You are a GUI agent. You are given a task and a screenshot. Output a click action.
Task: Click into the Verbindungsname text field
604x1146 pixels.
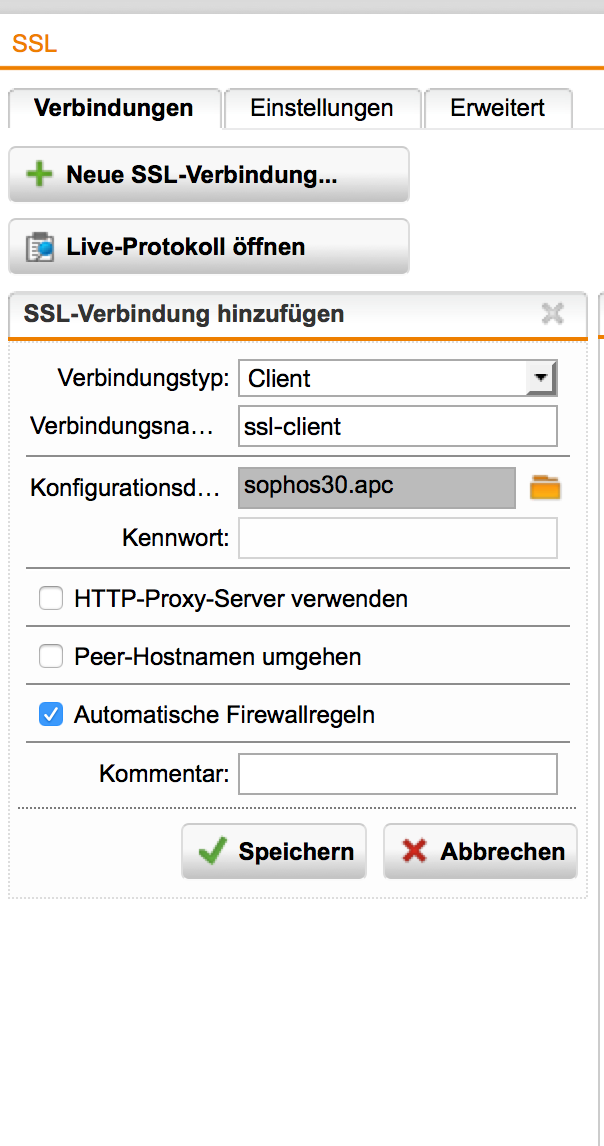[x=397, y=427]
